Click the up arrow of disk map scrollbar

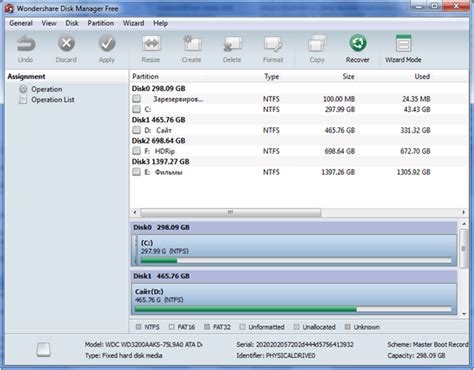pyautogui.click(x=464, y=224)
